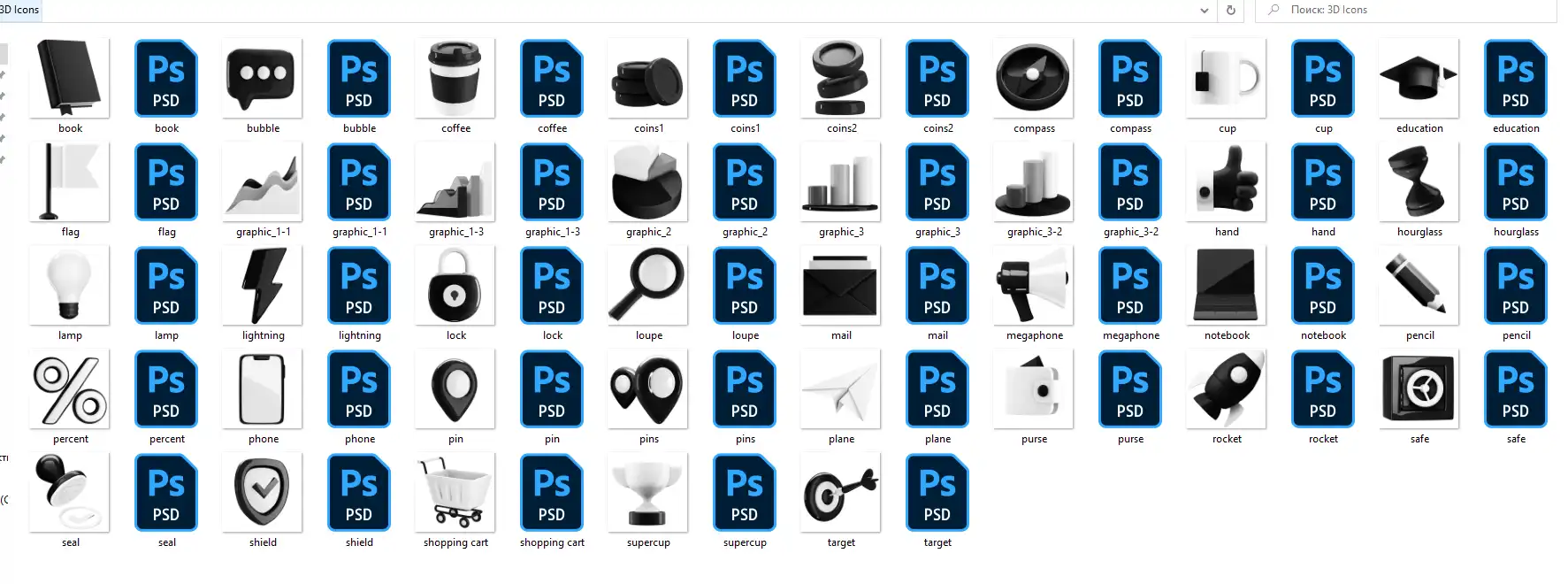Click the graduation cap education thumbnail
The width and height of the screenshot is (1568, 584).
(x=1419, y=78)
